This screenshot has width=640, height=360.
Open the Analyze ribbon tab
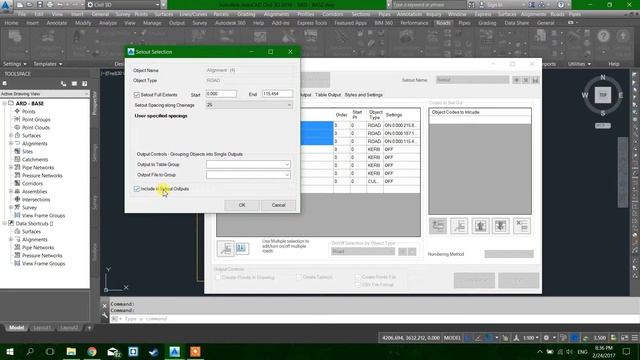108,23
